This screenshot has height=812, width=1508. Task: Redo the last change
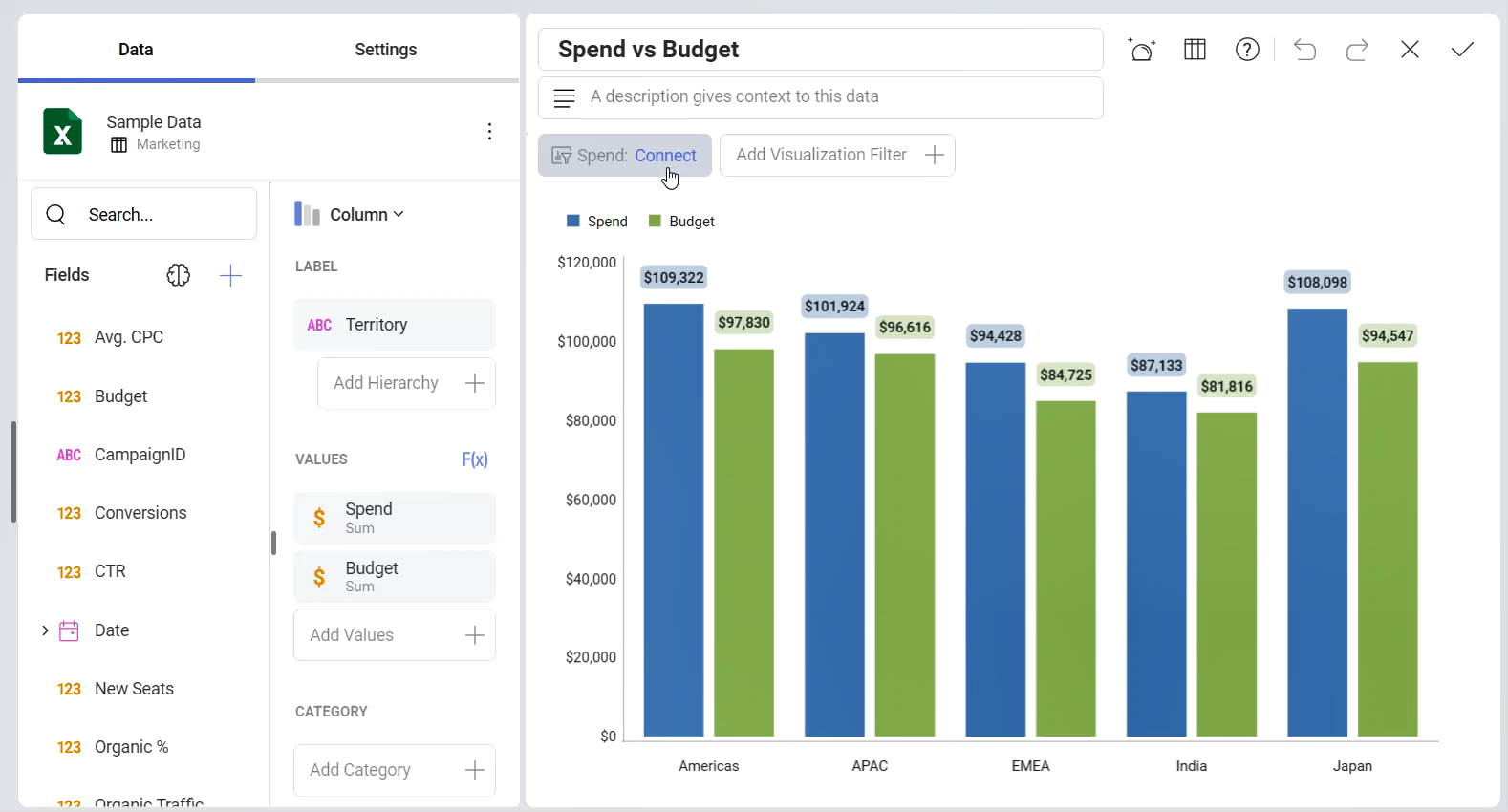[1357, 50]
